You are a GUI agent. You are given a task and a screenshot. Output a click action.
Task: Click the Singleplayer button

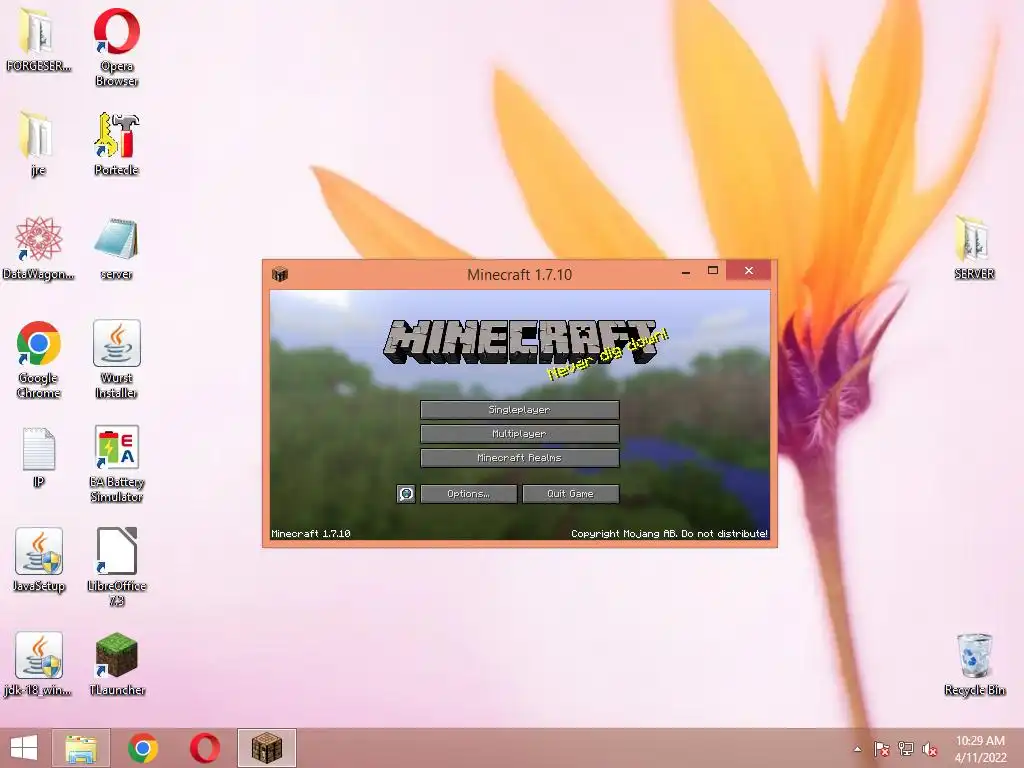point(519,409)
